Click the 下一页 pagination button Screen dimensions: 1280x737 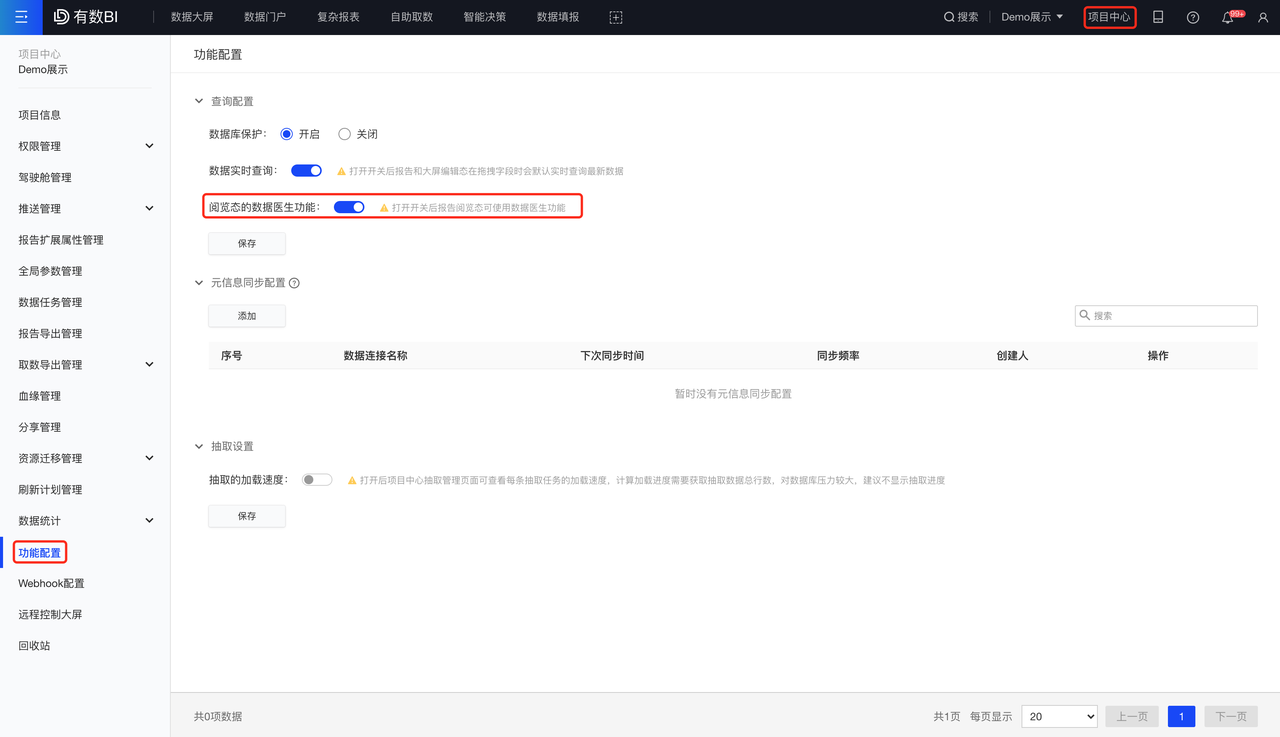[x=1231, y=716]
